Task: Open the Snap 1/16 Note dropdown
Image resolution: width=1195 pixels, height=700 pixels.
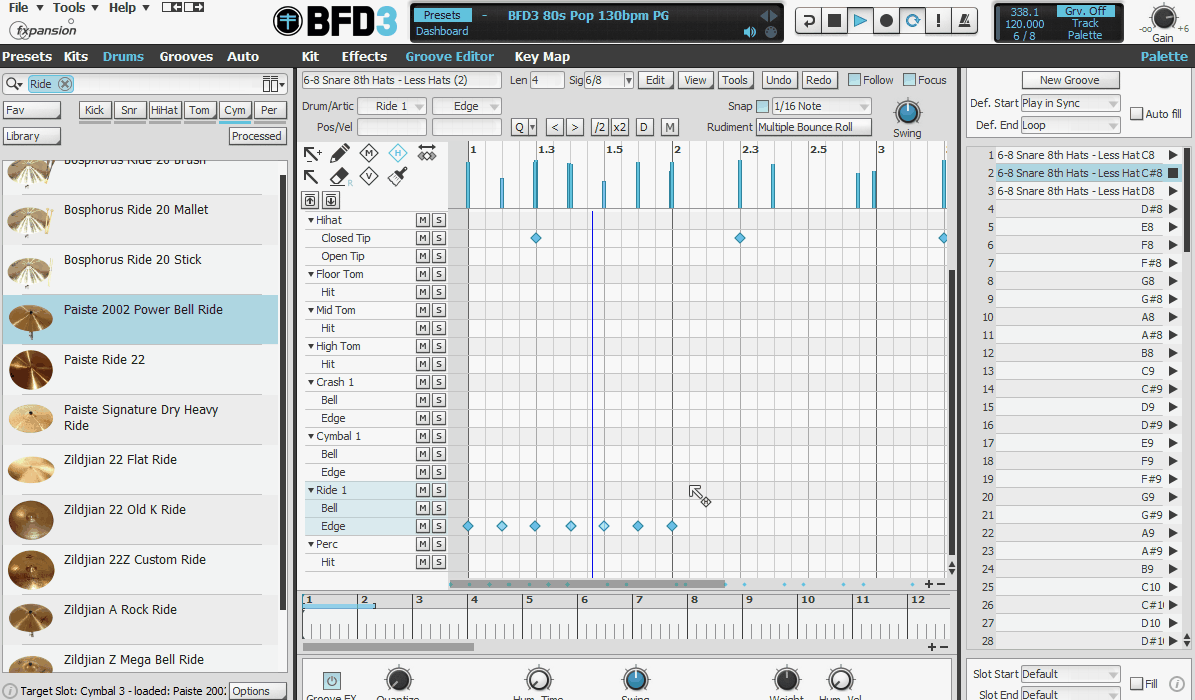Action: tap(820, 106)
